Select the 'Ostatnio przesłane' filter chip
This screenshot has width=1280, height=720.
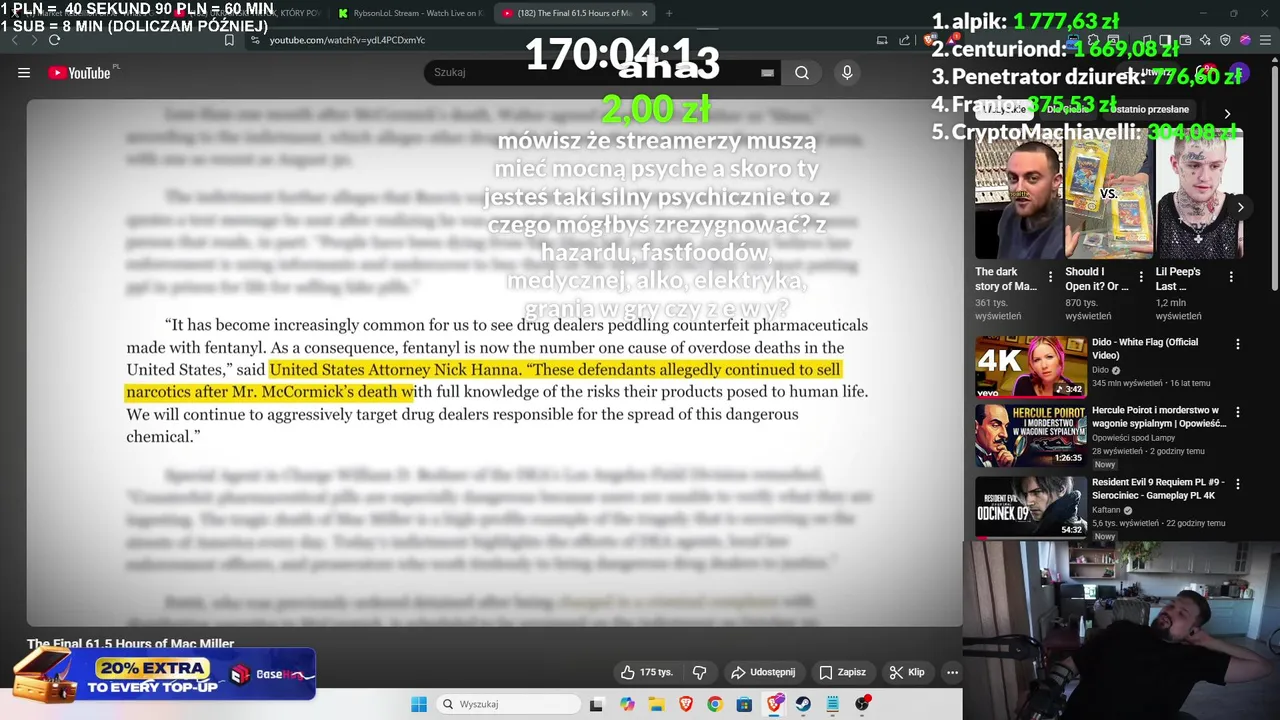coord(1150,109)
